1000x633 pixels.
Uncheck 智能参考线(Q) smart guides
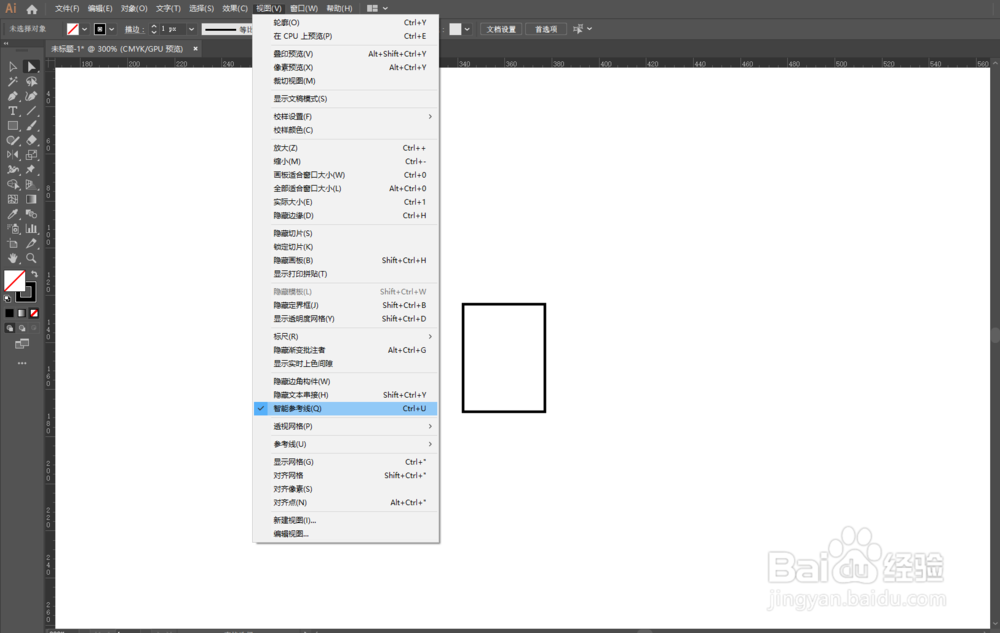[x=345, y=409]
